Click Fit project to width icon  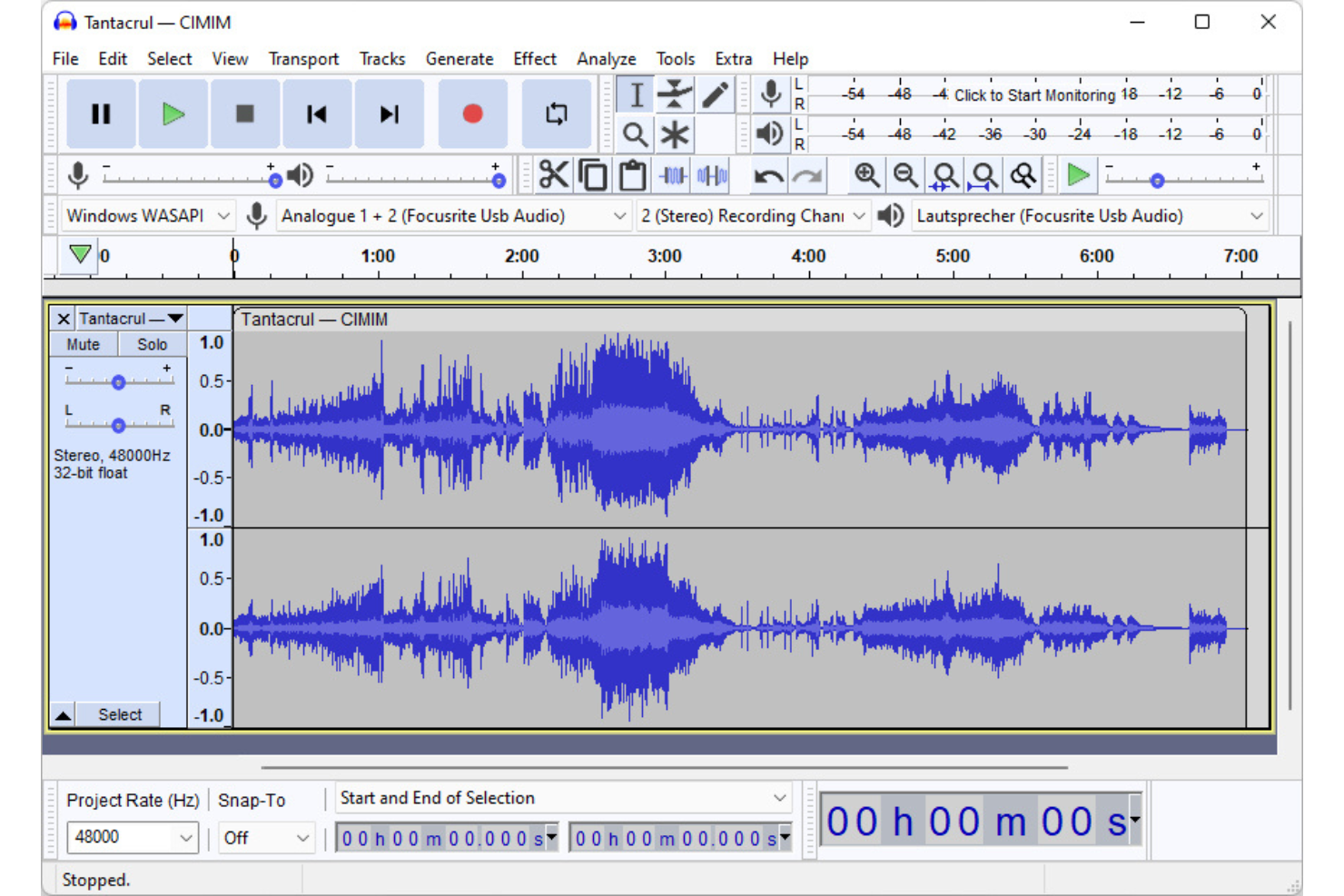coord(983,174)
